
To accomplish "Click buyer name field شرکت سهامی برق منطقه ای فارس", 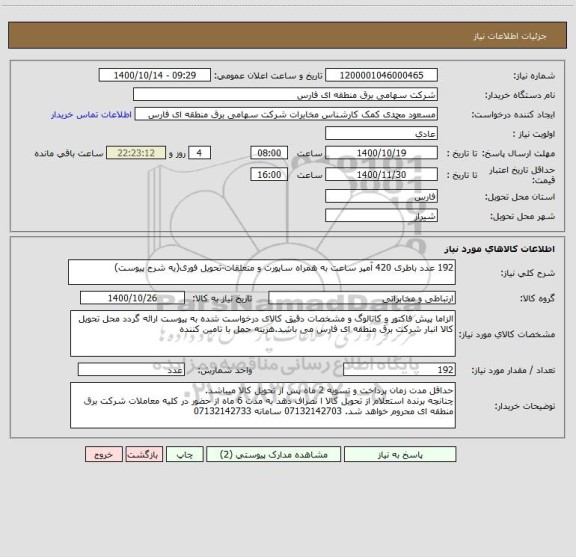I will pyautogui.click(x=285, y=95).
